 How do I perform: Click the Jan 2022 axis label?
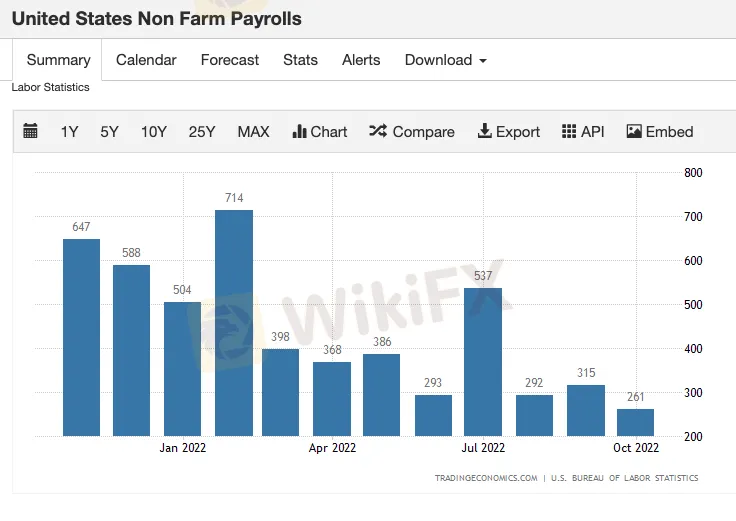(x=183, y=448)
